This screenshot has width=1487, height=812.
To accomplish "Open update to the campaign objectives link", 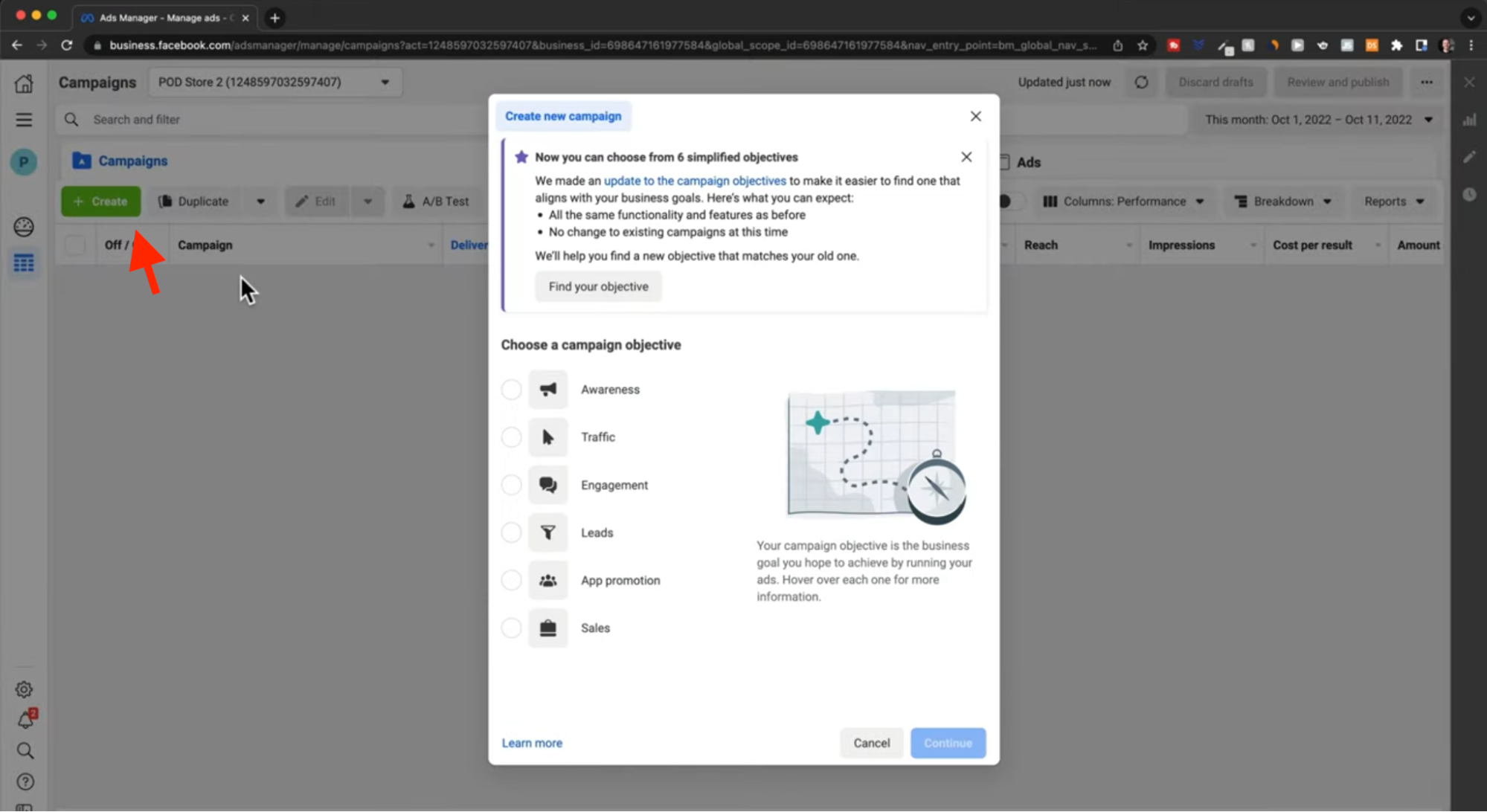I will 695,181.
